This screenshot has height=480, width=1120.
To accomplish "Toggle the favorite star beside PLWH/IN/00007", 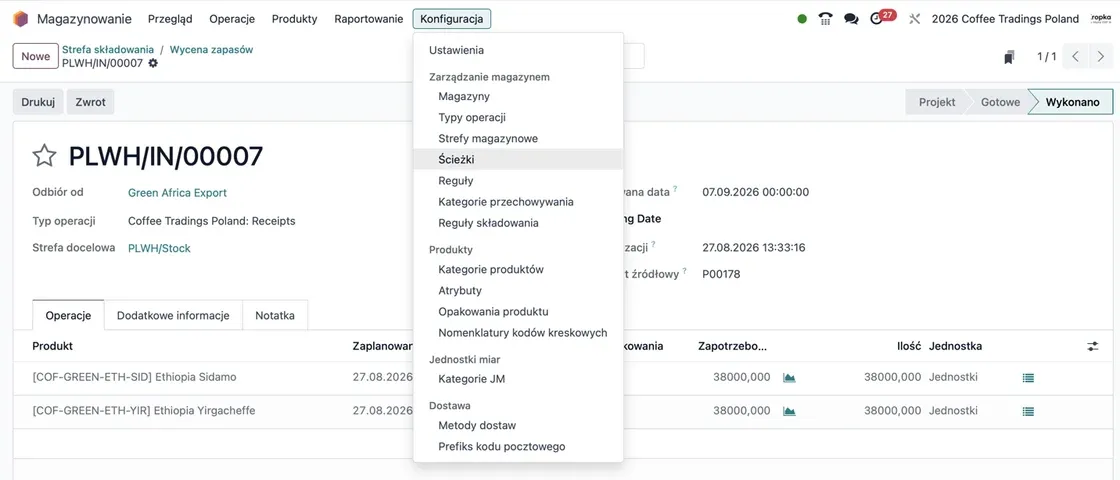I will coord(44,156).
